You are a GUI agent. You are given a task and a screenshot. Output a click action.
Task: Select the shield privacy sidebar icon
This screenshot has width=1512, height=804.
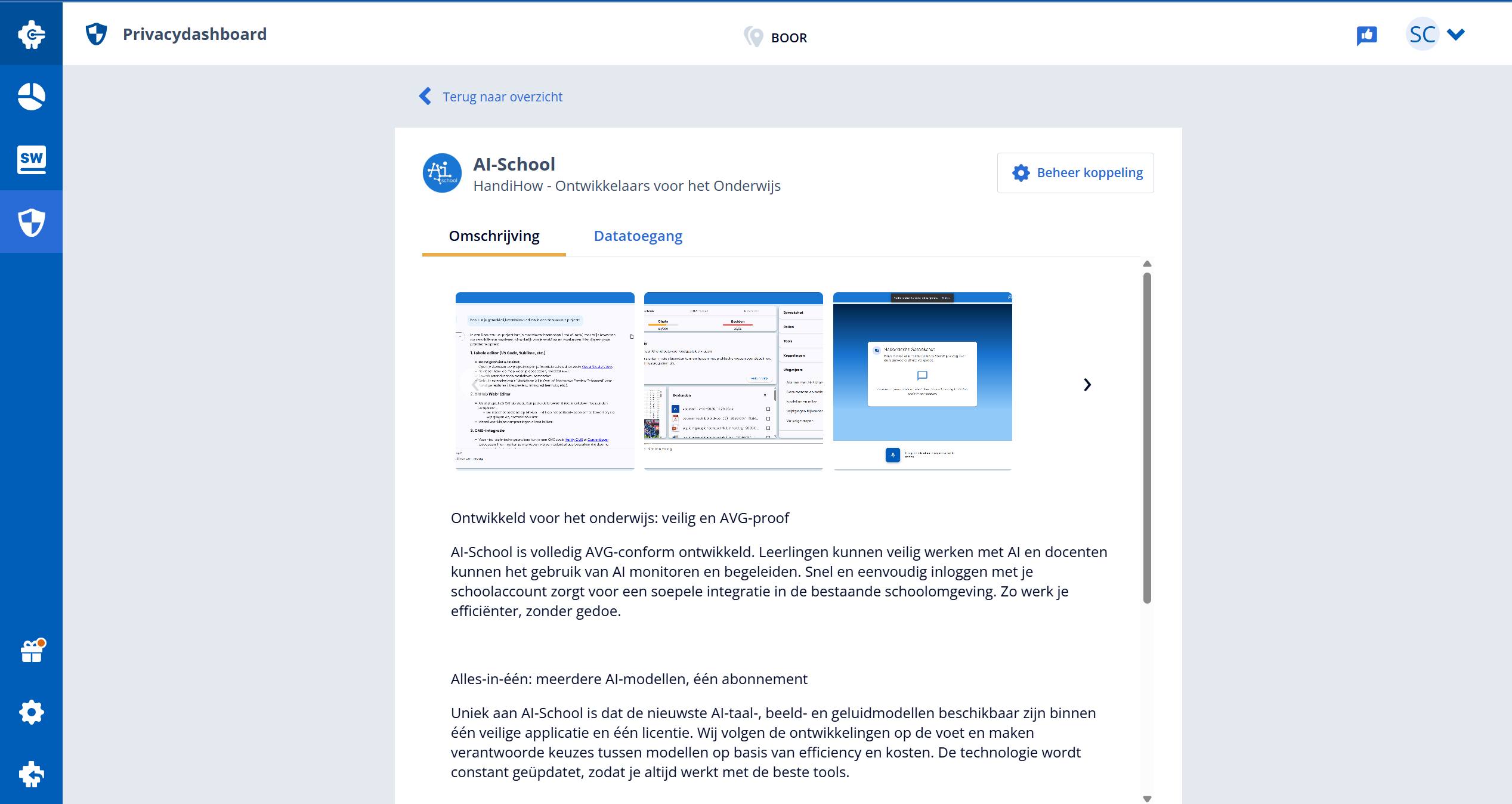(31, 222)
